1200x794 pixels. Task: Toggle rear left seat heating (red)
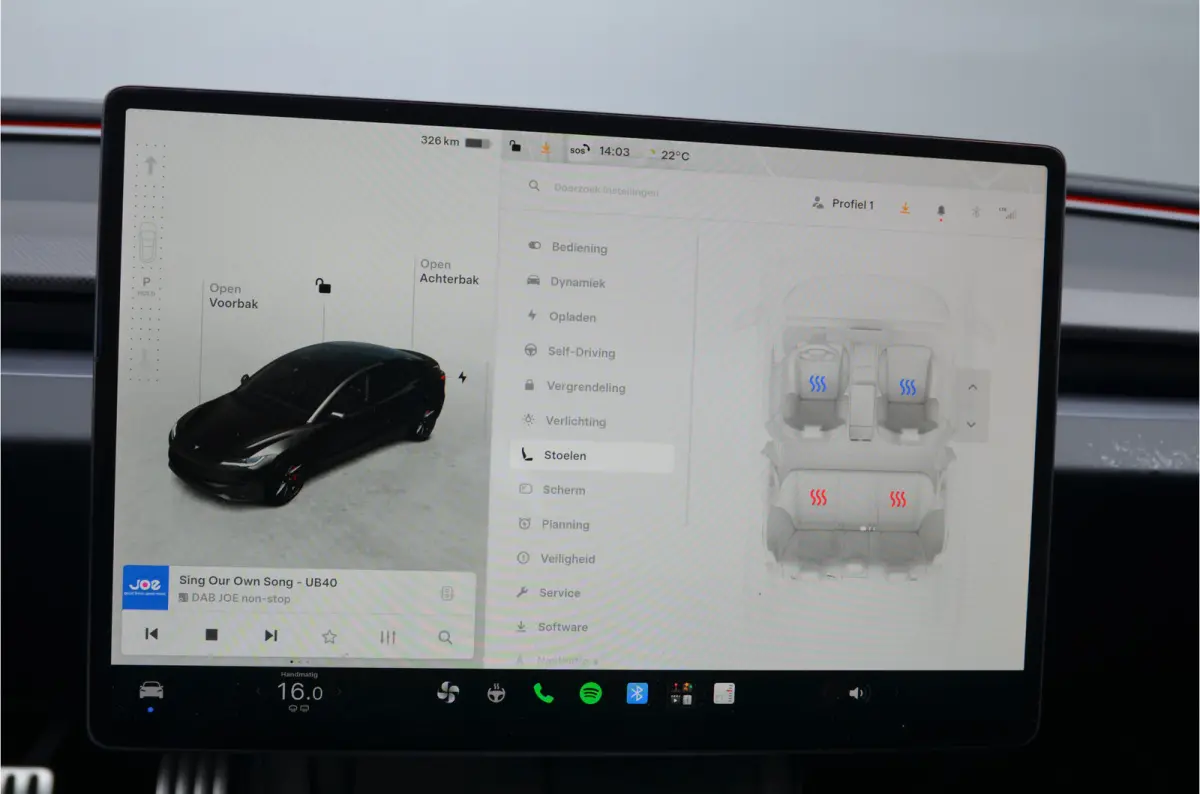819,497
